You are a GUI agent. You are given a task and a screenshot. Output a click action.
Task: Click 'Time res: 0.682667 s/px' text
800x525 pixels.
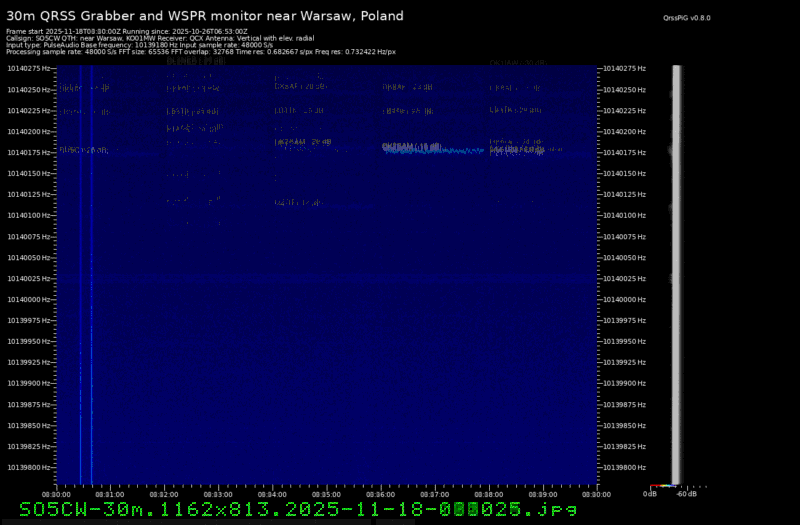pos(273,52)
